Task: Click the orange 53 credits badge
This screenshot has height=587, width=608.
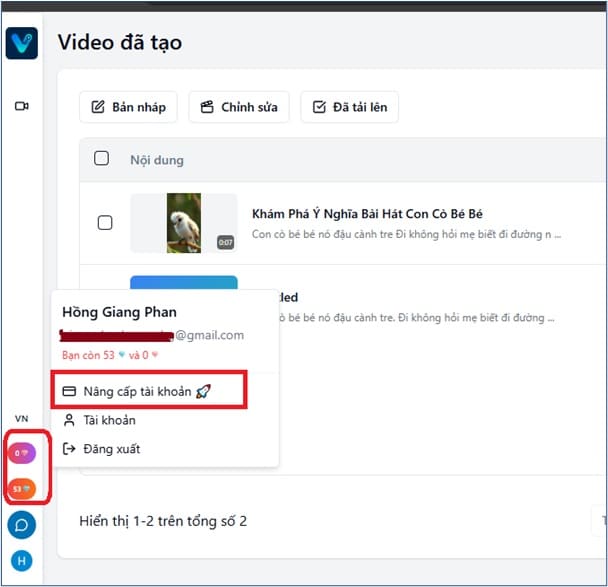Action: coord(21,489)
